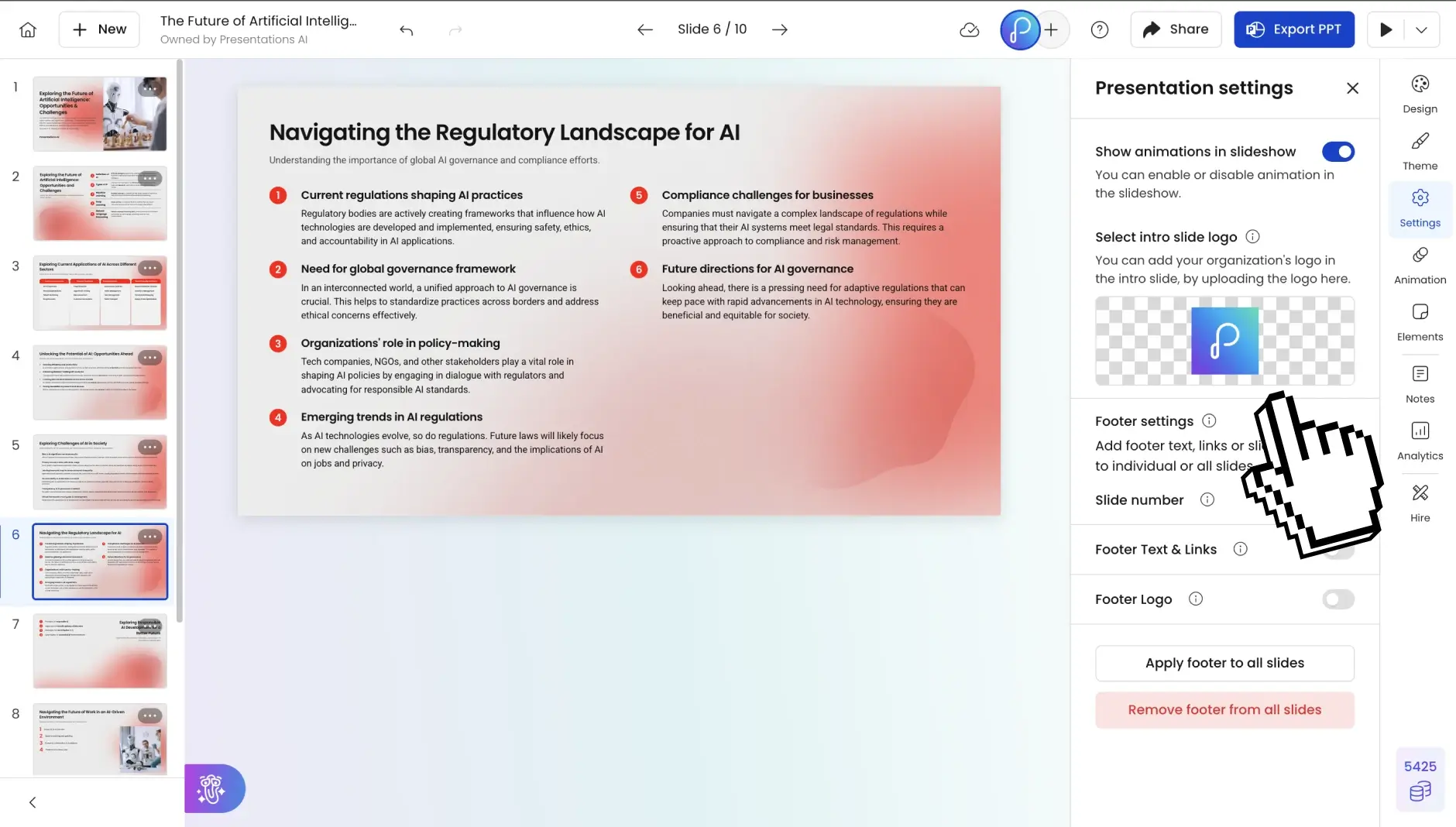Select the Settings sidebar tab

(x=1420, y=208)
